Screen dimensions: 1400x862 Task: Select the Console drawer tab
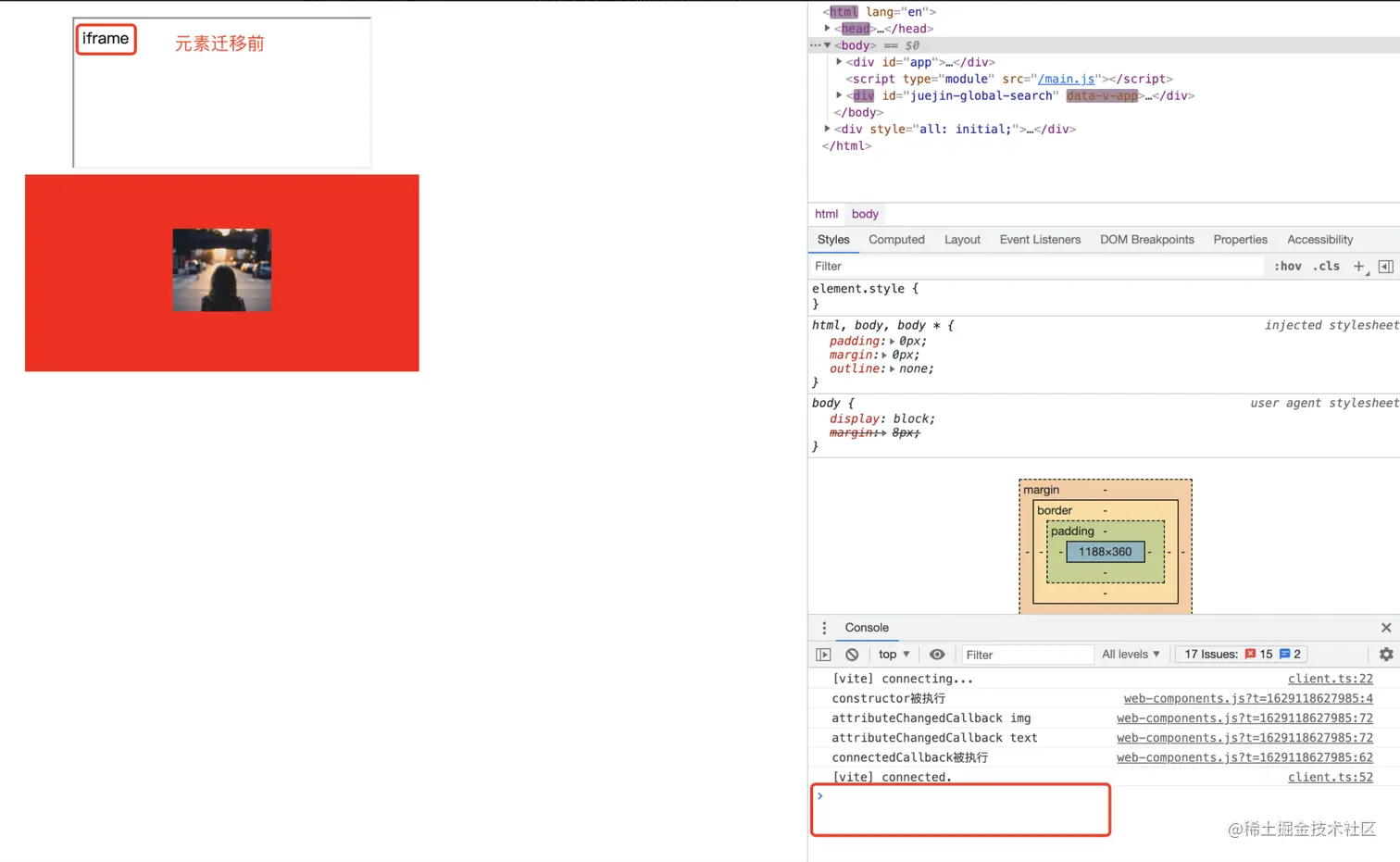pos(867,628)
